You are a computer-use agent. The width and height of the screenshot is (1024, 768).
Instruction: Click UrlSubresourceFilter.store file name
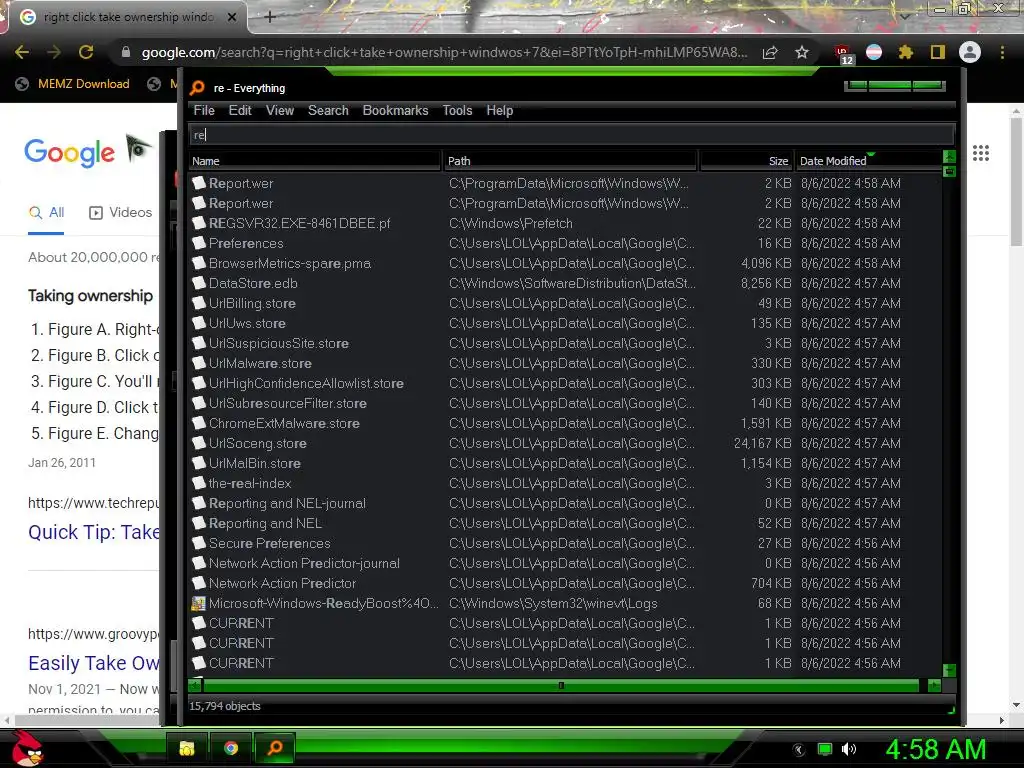(x=288, y=404)
